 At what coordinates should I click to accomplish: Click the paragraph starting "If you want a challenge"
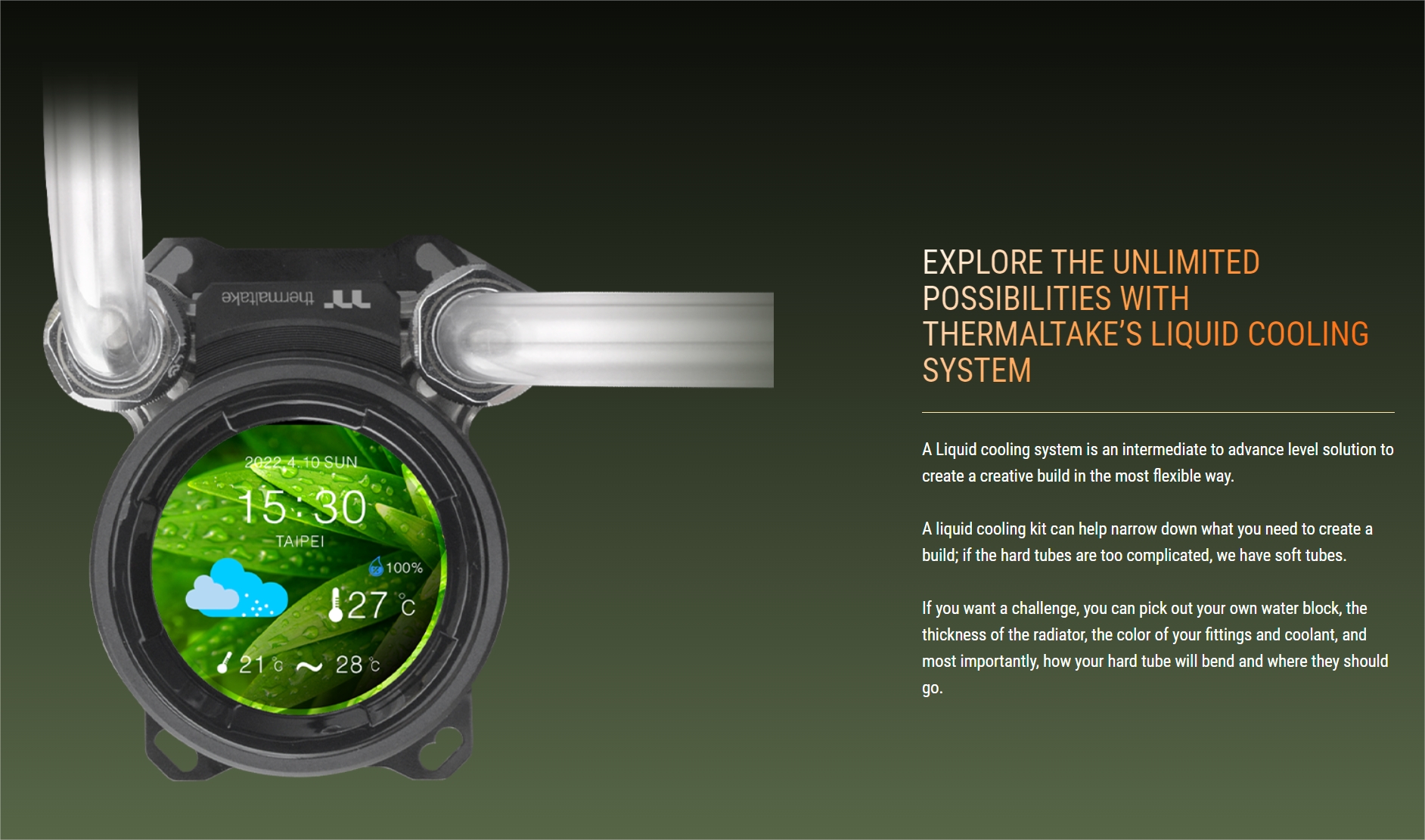[1155, 648]
